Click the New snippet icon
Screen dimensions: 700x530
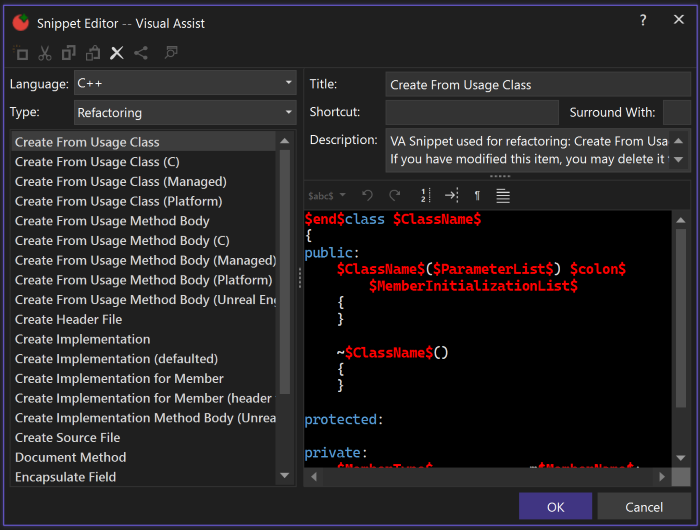coord(21,54)
